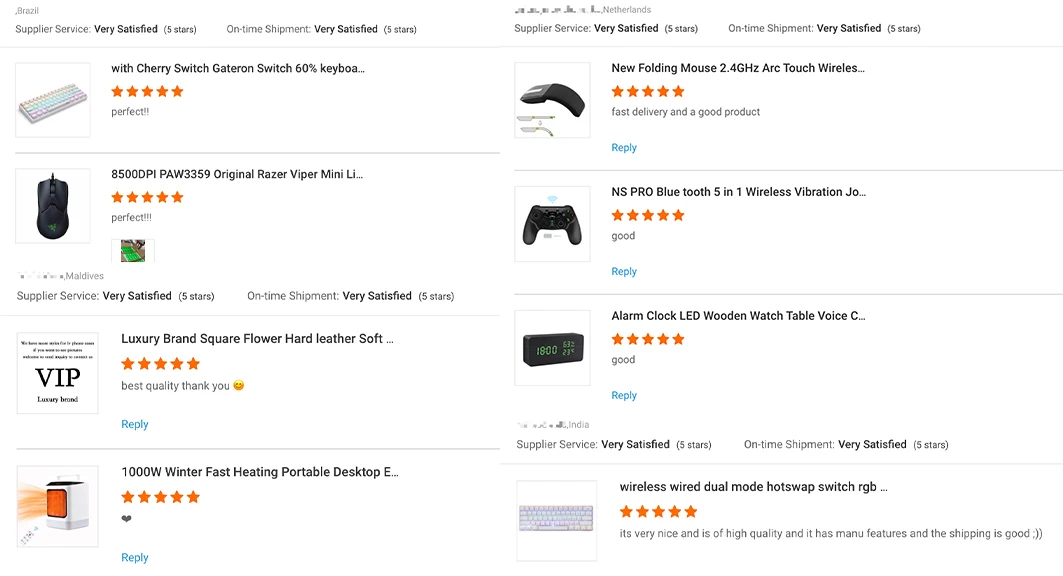Click the NS PRO wireless gamepad thumbnail
1063x576 pixels.
552,224
